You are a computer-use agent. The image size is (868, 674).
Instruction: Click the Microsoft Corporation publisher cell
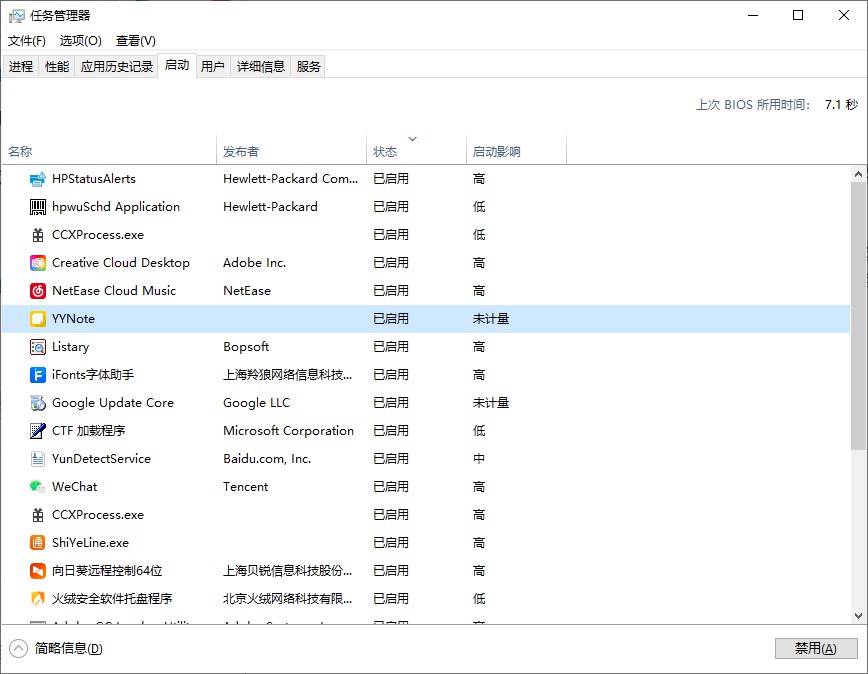pos(288,431)
